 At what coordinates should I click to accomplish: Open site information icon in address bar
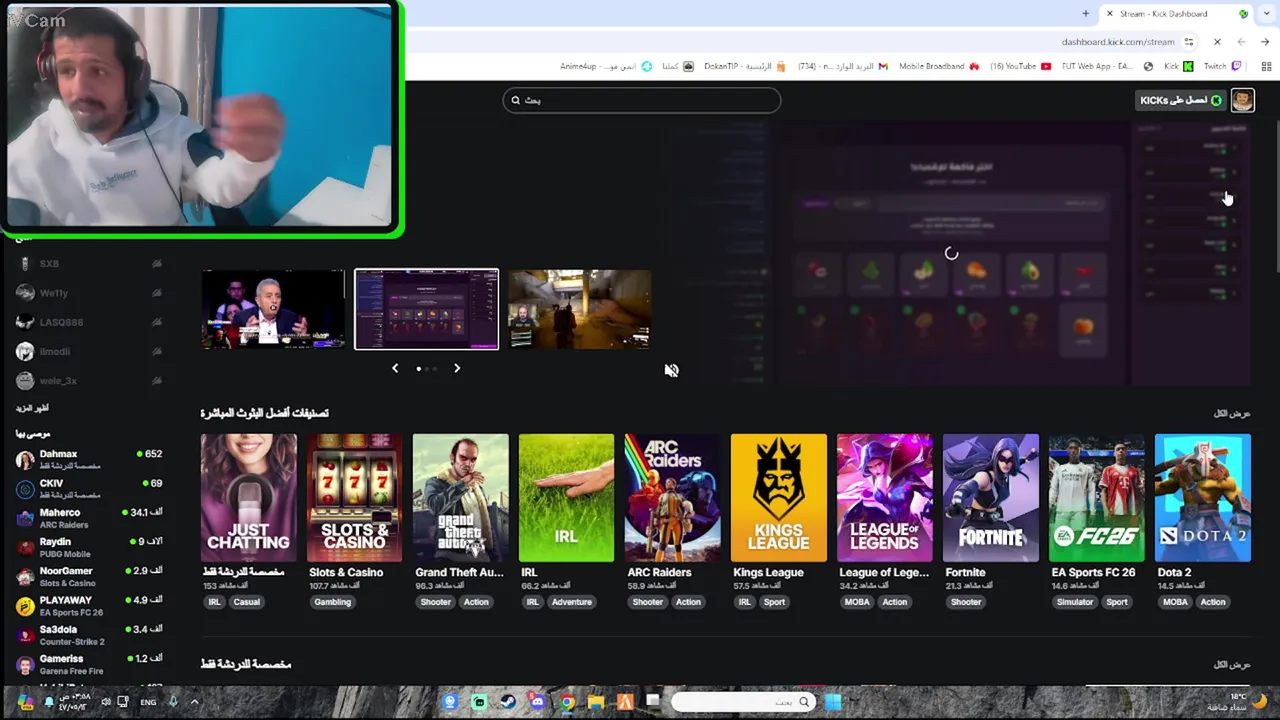tap(1189, 42)
